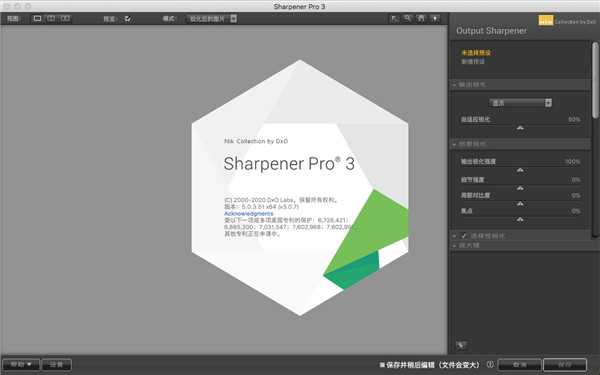Enable 保存并稍后编辑 checkbox
600x375 pixels.
(x=382, y=365)
